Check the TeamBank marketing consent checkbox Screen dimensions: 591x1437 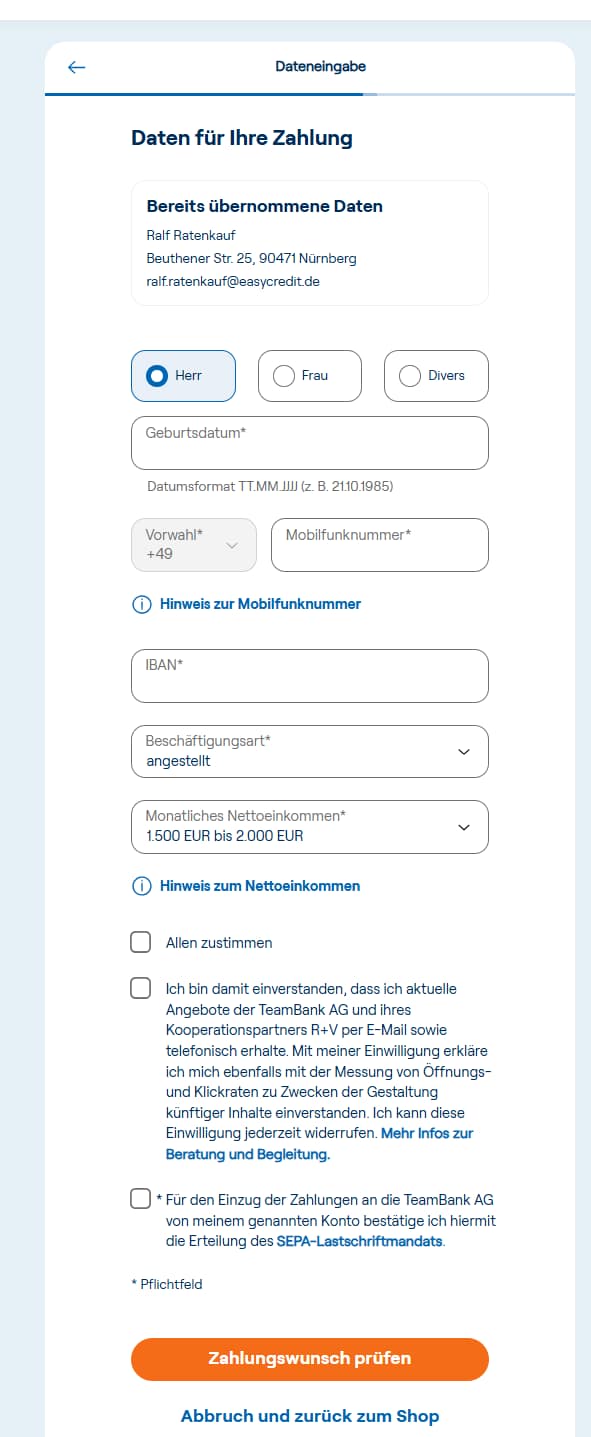click(x=140, y=988)
